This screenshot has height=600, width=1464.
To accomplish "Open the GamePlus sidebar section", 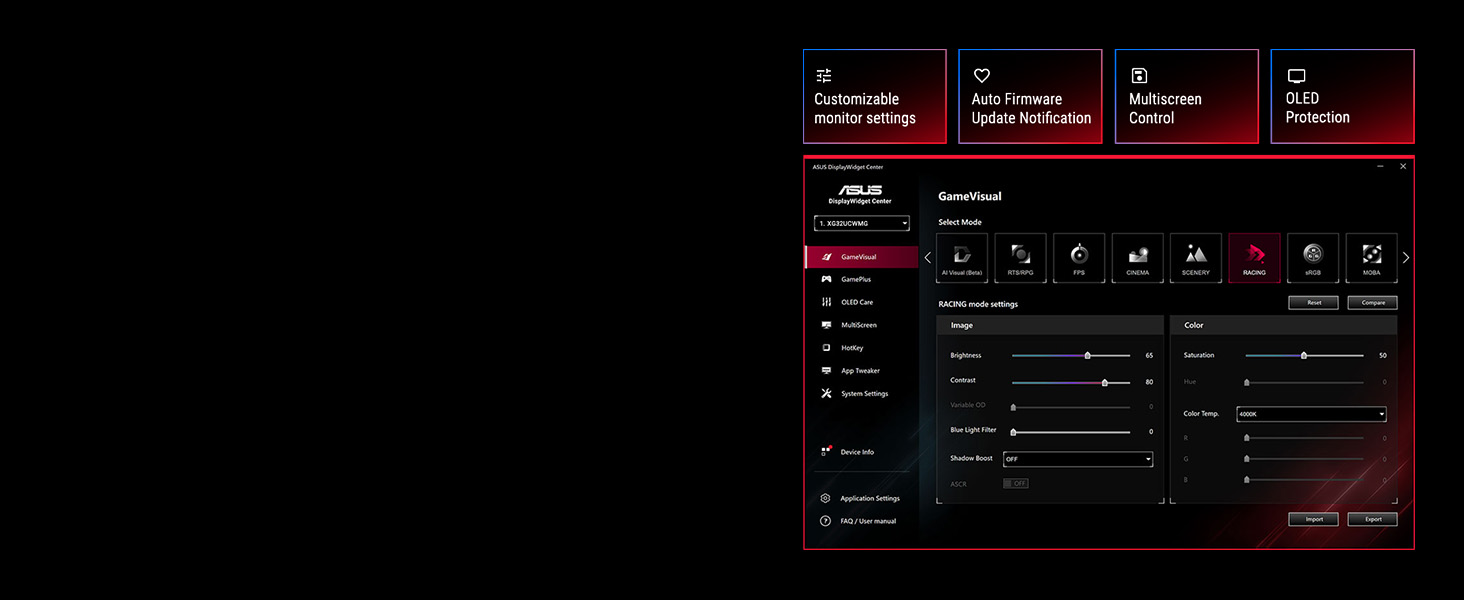I will (862, 279).
